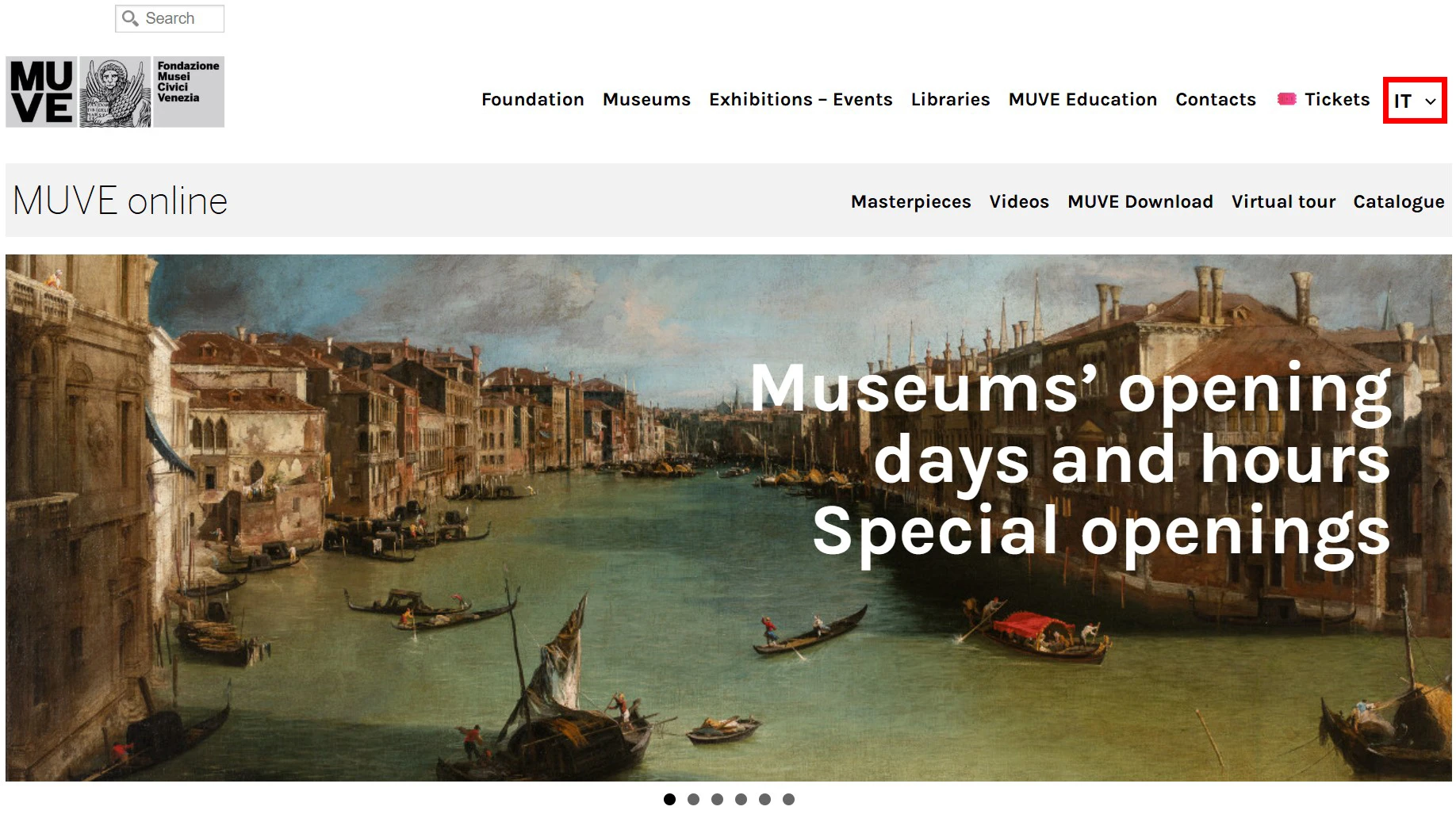This screenshot has height=818, width=1456.
Task: Select the first carousel dot
Action: 669,799
